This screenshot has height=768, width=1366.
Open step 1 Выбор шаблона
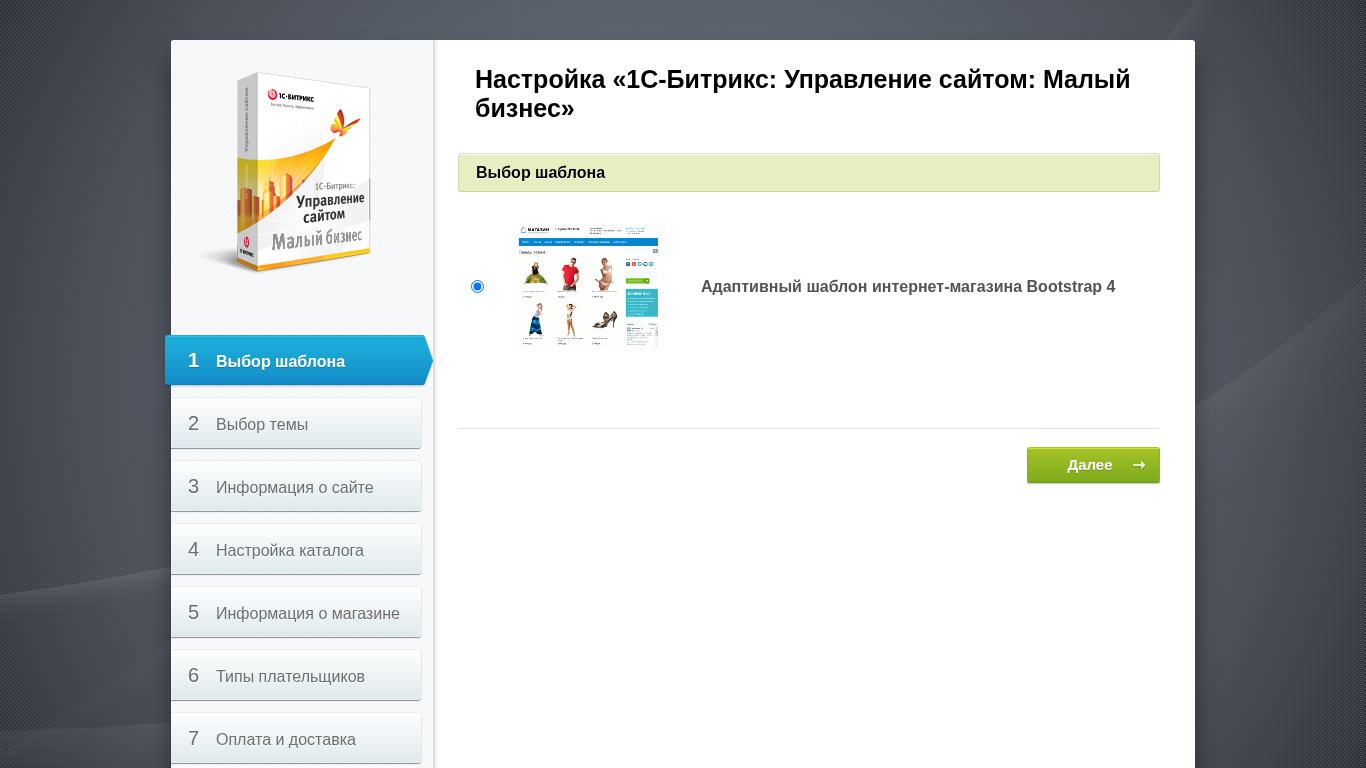coord(298,360)
